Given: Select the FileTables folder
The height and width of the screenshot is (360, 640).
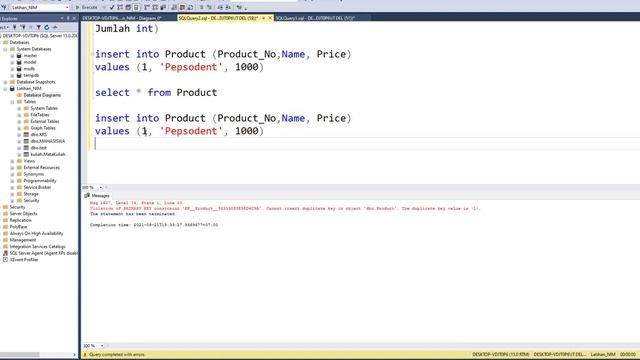Looking at the screenshot, I should 40,115.
